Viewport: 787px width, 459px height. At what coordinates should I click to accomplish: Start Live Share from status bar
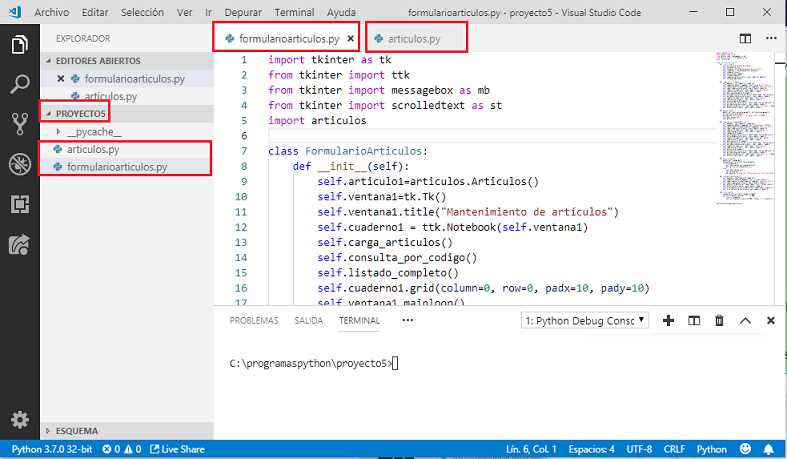point(177,449)
